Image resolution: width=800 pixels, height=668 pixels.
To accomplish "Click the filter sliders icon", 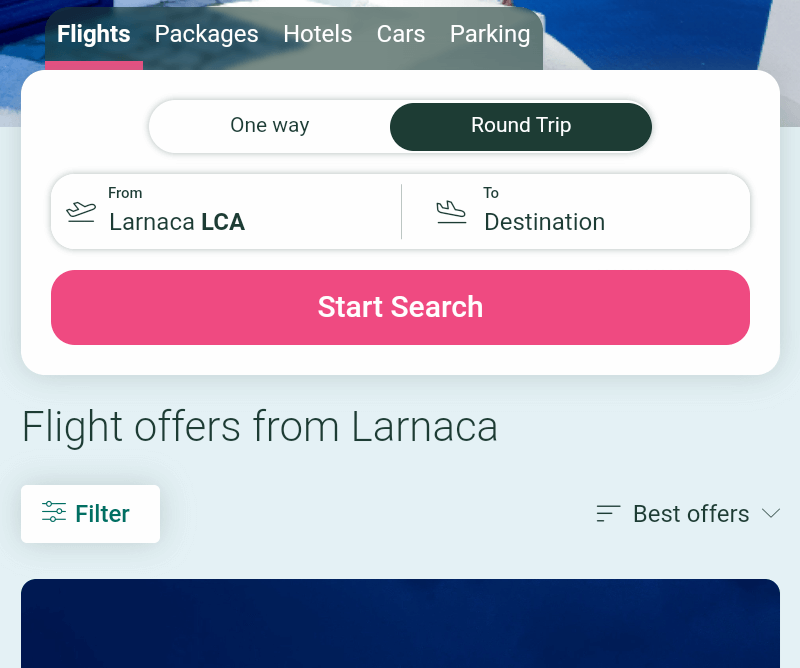I will (54, 512).
